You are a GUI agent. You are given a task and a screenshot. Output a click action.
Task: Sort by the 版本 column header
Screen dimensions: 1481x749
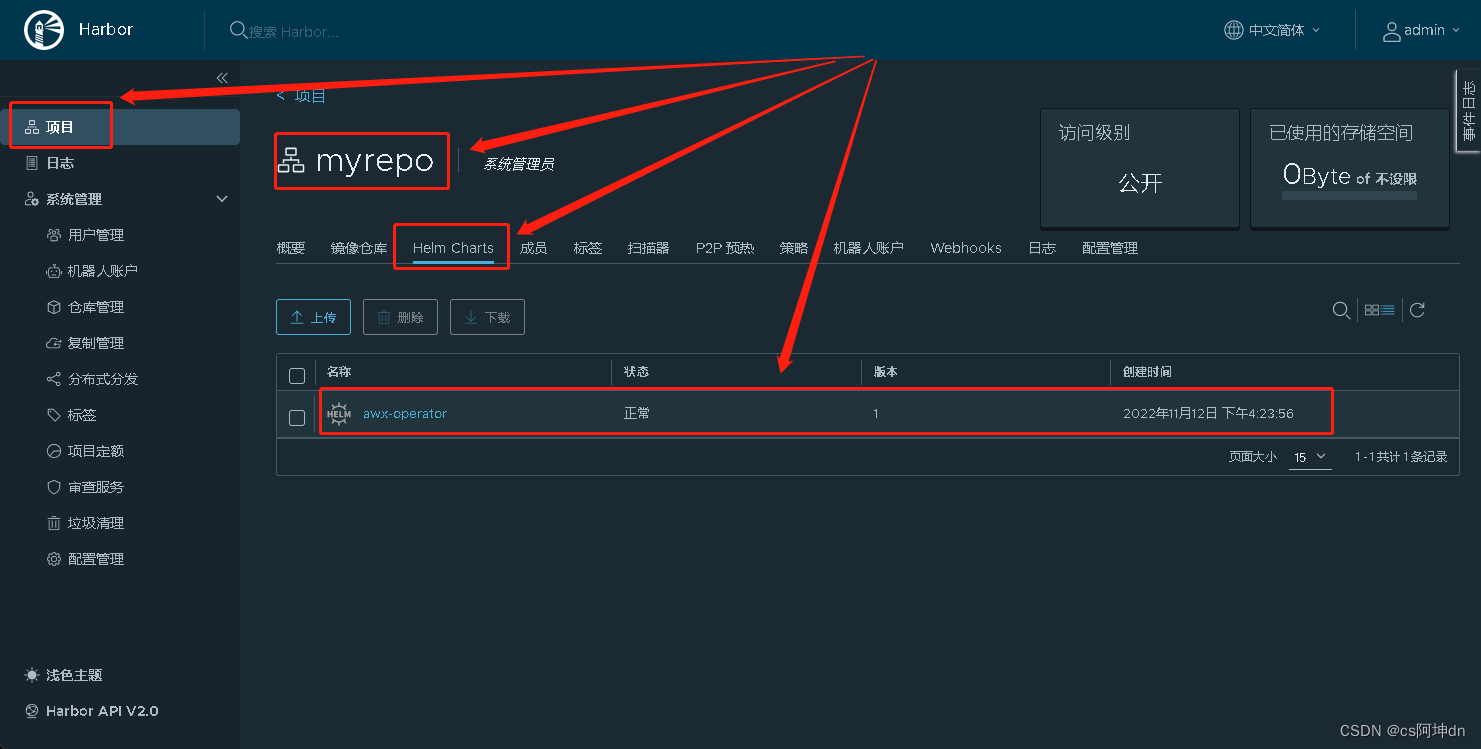coord(885,371)
